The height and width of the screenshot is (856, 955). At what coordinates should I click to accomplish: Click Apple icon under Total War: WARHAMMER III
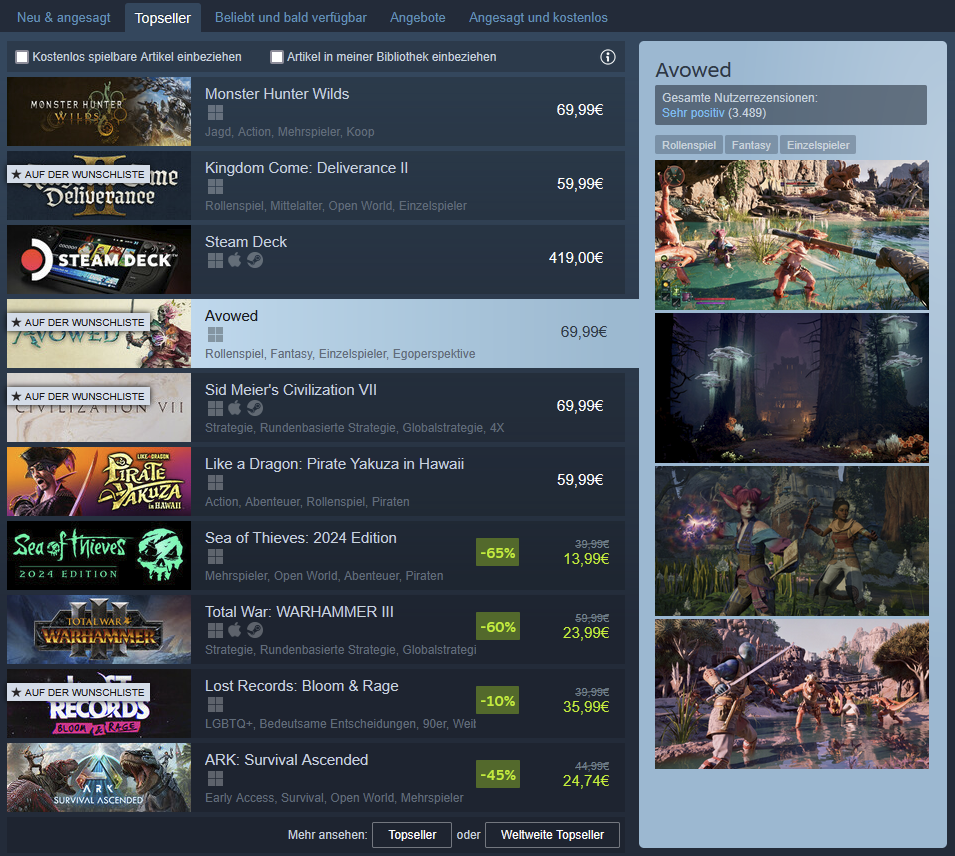coord(234,630)
